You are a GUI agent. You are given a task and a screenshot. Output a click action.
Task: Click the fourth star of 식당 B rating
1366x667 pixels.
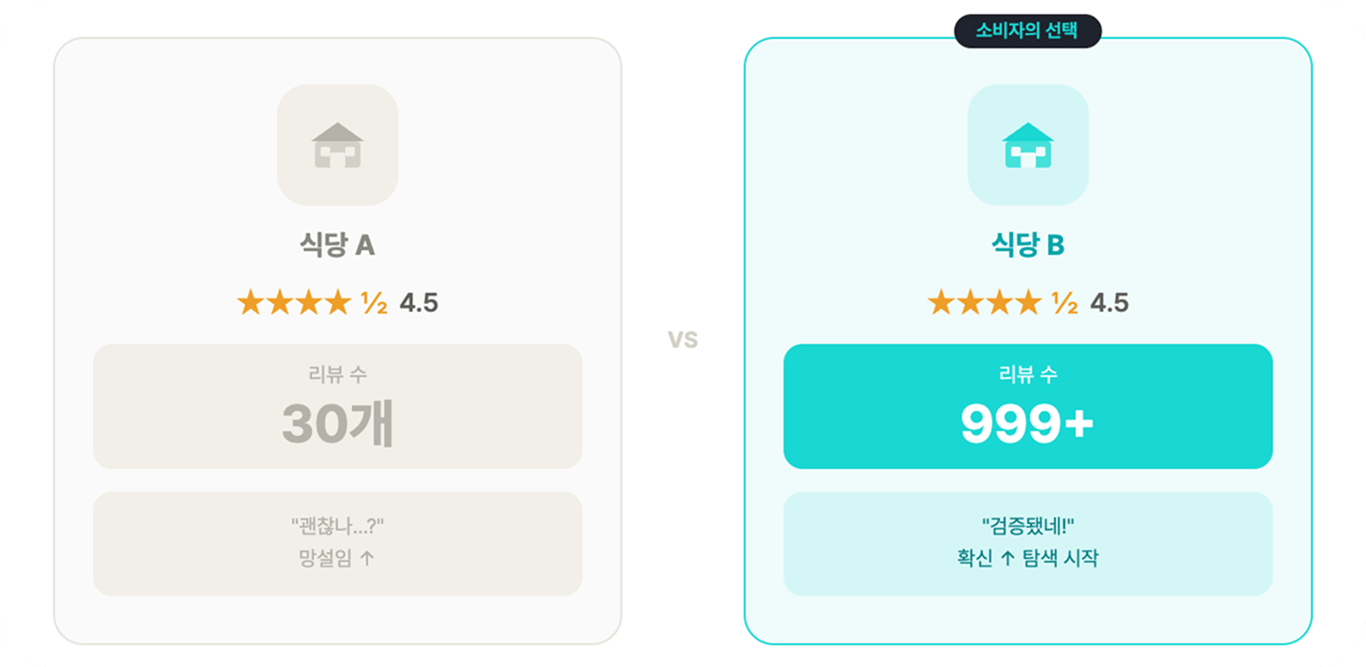click(1029, 302)
